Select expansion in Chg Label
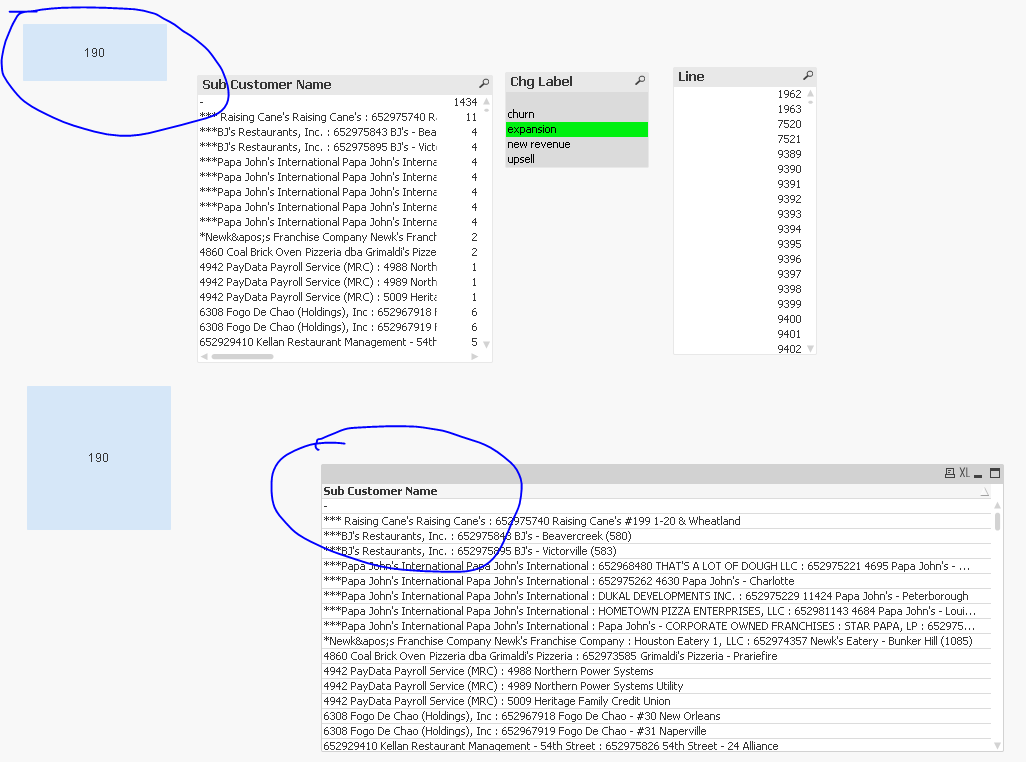 tap(576, 129)
